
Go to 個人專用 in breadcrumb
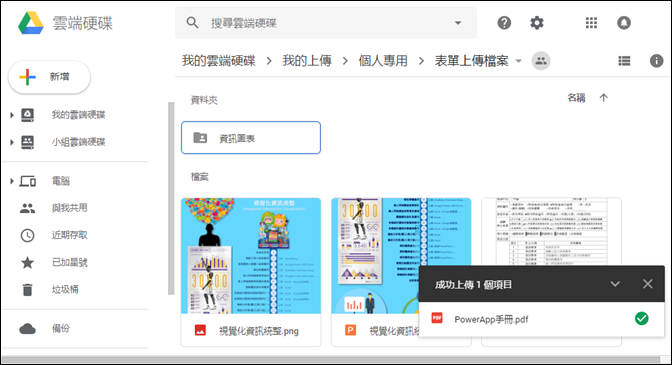click(383, 61)
